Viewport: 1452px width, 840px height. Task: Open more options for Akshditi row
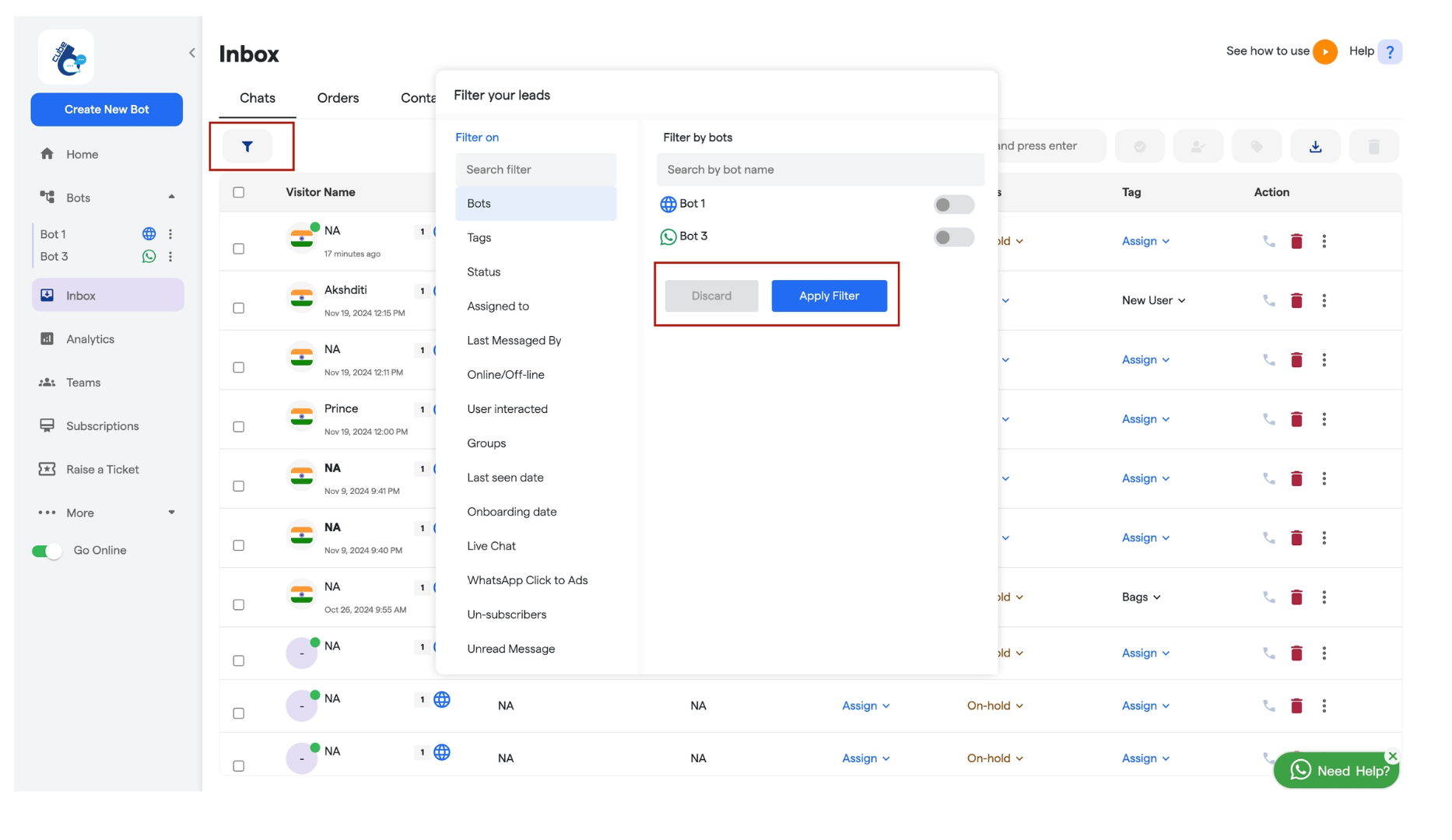1324,300
